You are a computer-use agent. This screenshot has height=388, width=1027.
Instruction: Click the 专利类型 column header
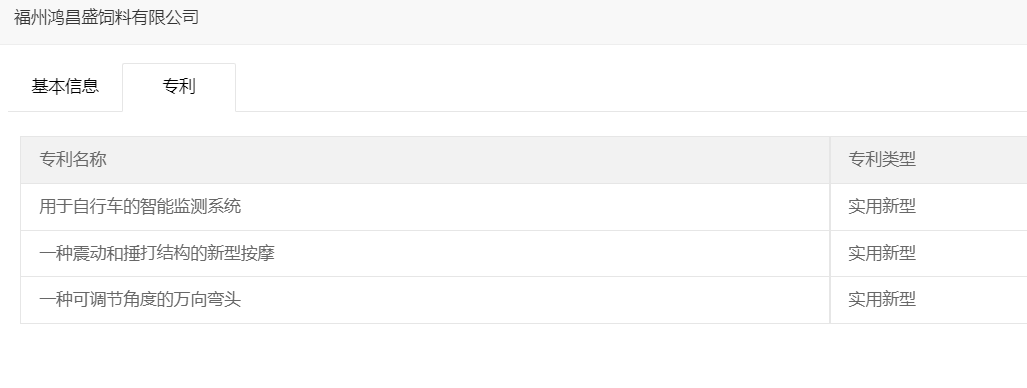882,159
